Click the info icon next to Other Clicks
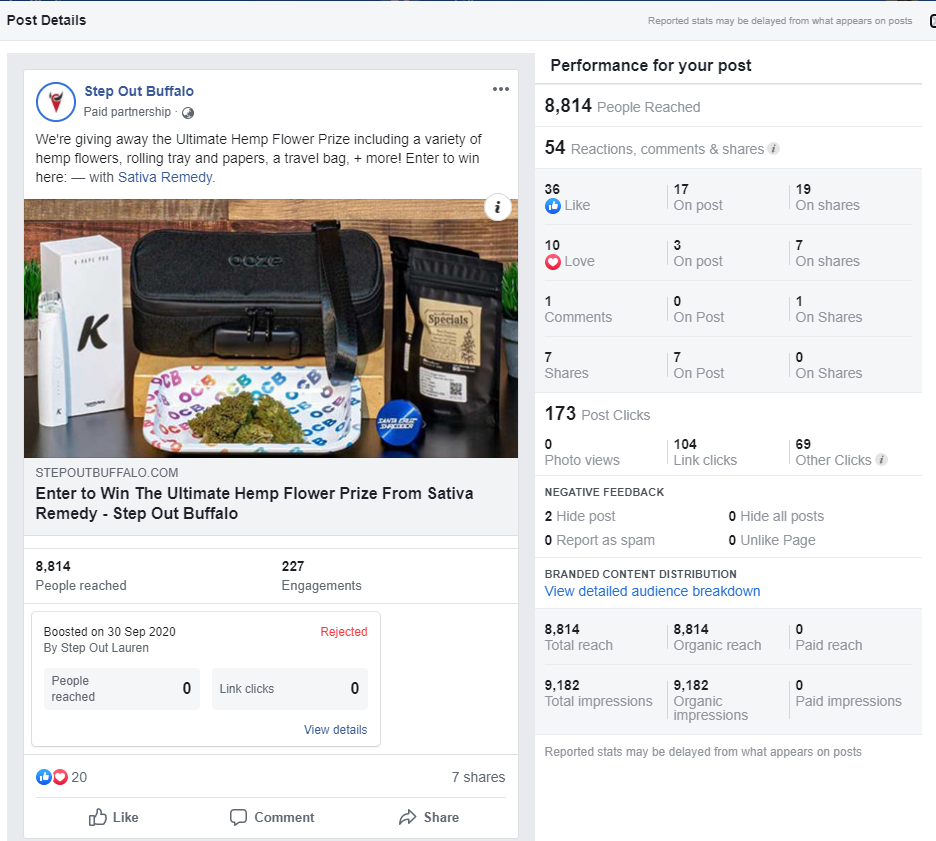This screenshot has width=936, height=841. 881,460
